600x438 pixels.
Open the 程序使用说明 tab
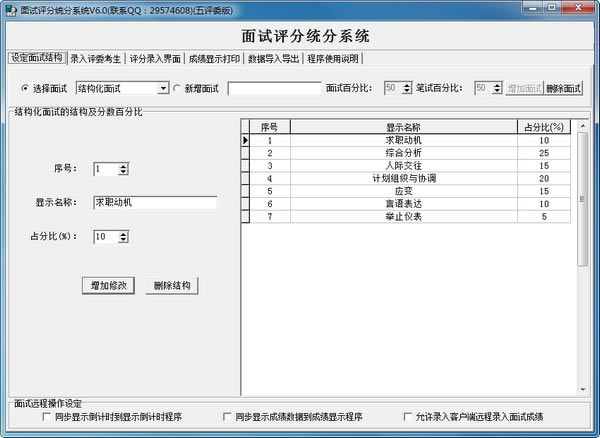332,58
